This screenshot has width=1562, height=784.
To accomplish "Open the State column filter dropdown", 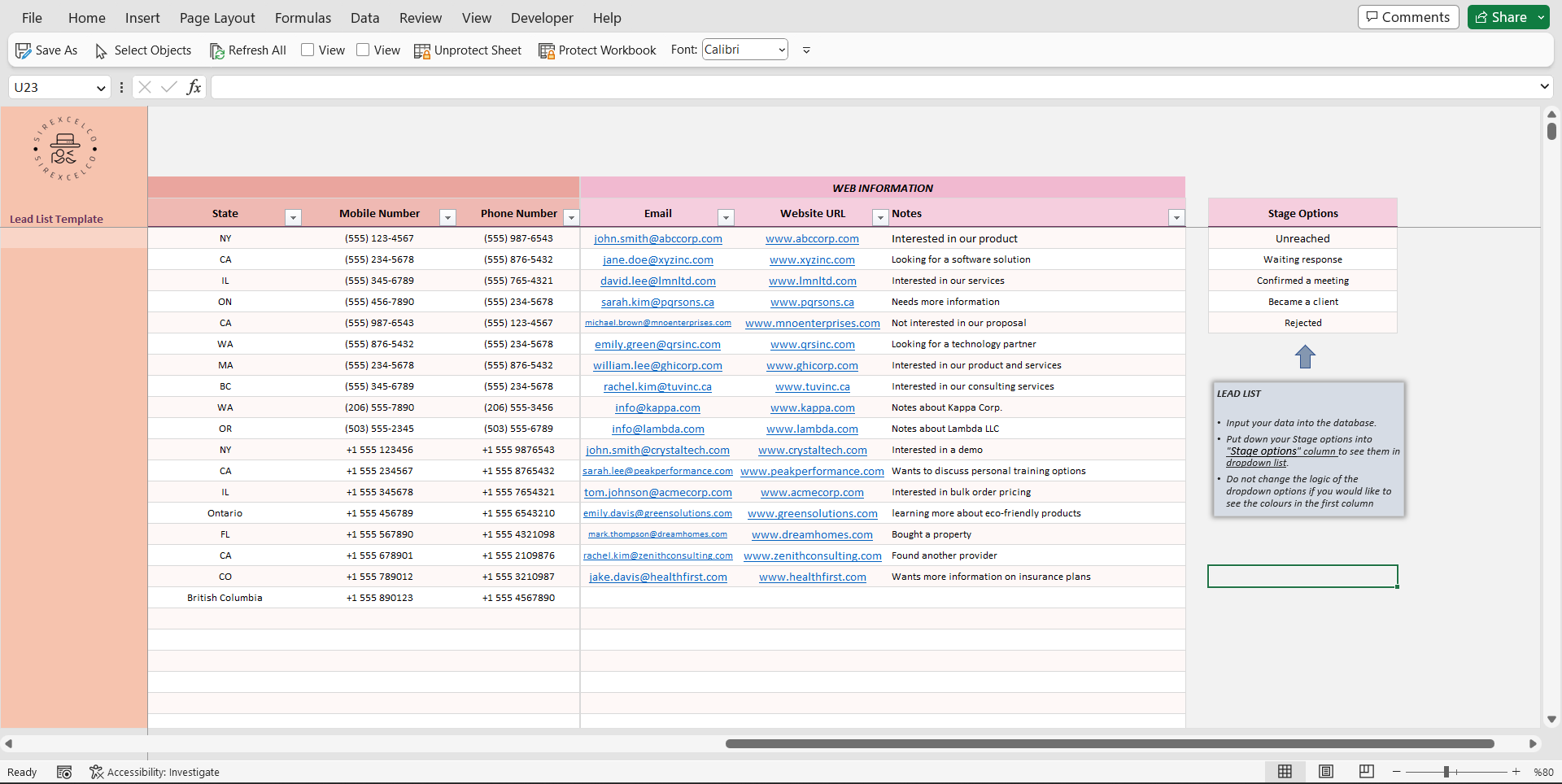I will [x=293, y=217].
